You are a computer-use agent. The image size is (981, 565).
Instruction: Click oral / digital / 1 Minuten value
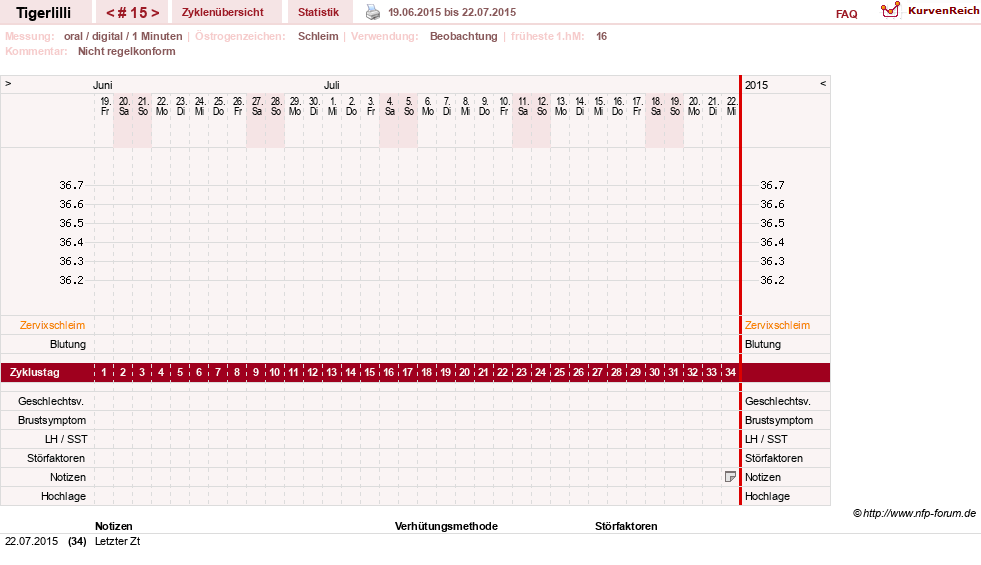pyautogui.click(x=123, y=36)
